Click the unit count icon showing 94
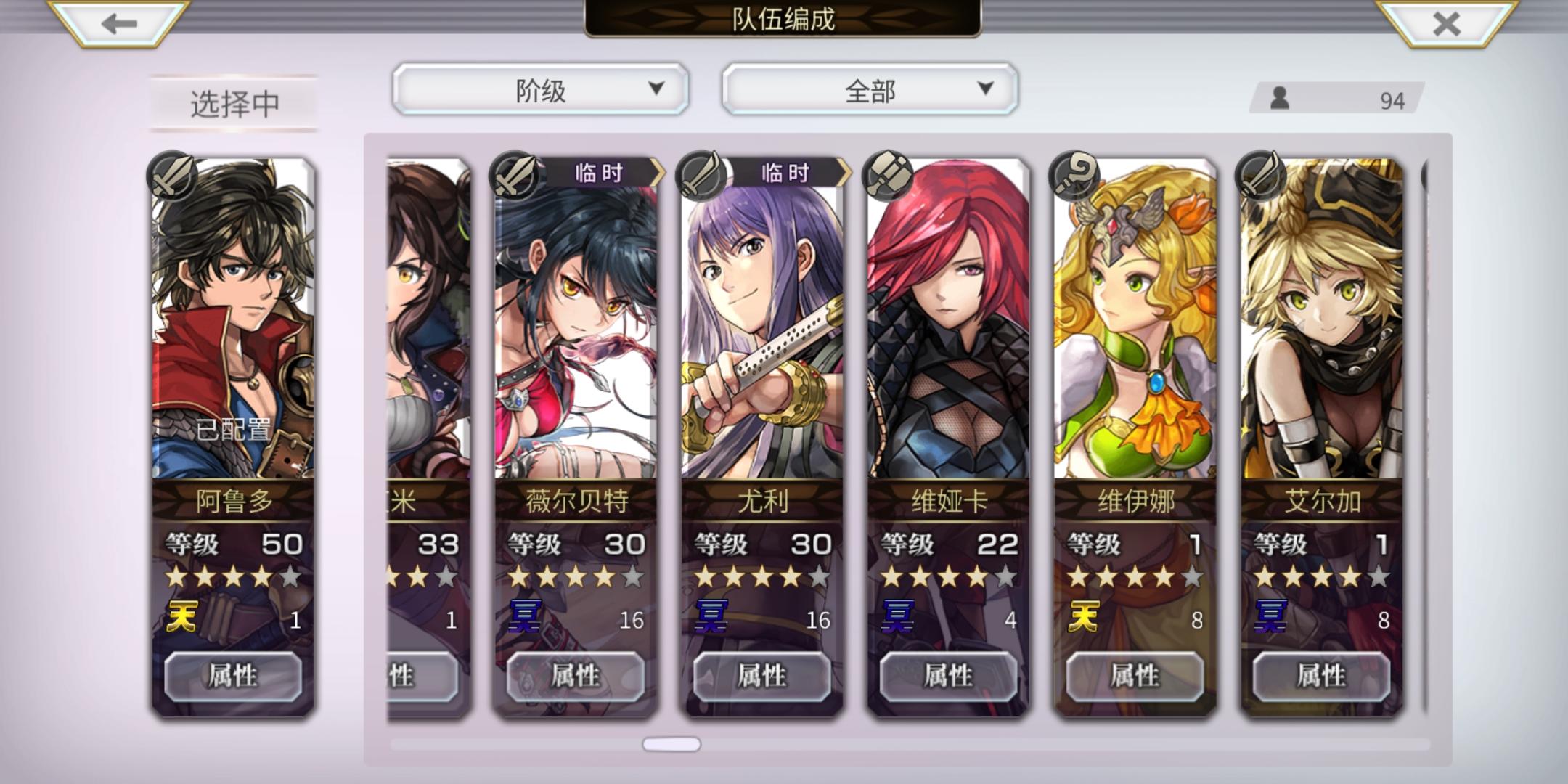 click(1280, 98)
